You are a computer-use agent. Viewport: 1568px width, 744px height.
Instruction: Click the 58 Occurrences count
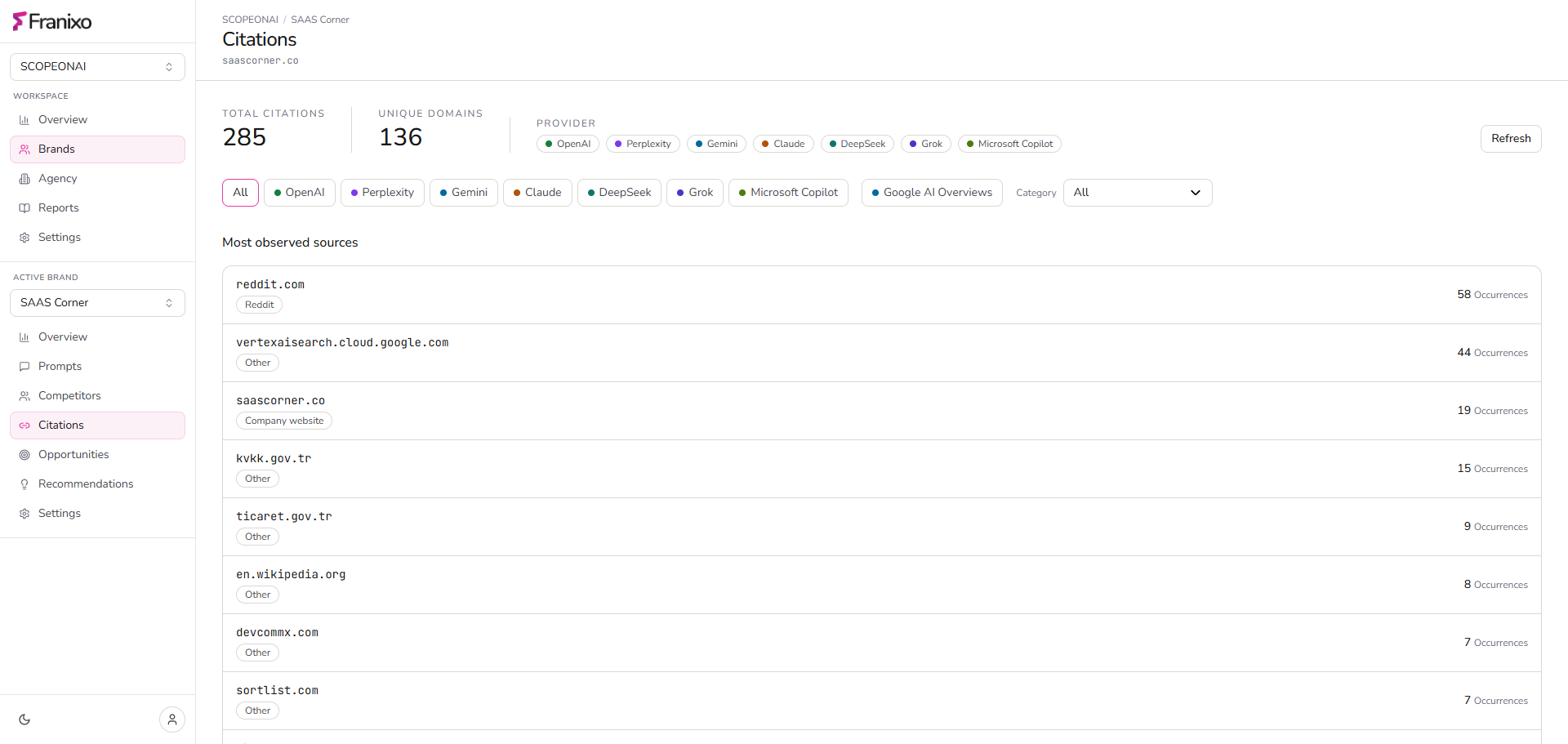1492,295
